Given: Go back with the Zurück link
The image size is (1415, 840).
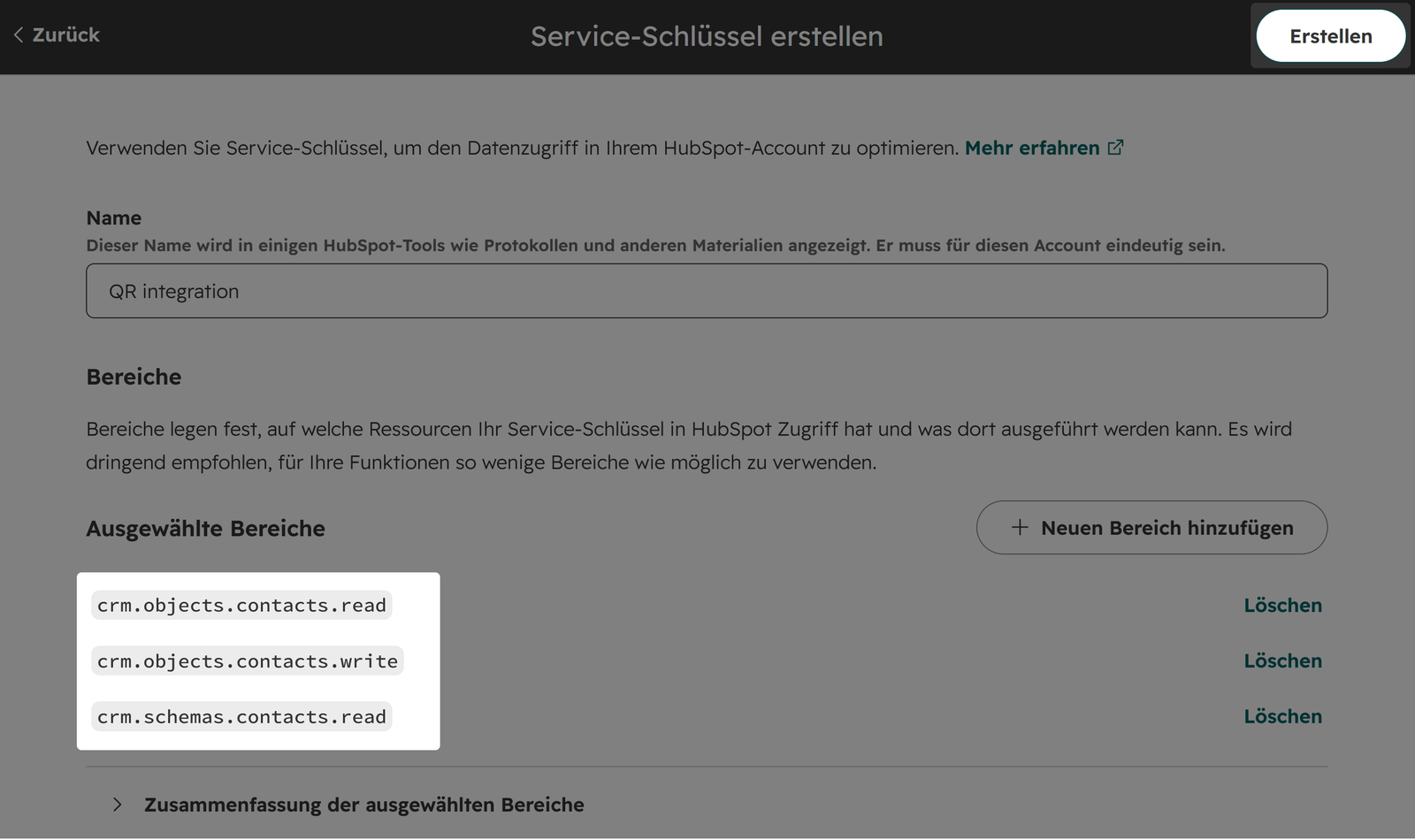Looking at the screenshot, I should tap(57, 34).
